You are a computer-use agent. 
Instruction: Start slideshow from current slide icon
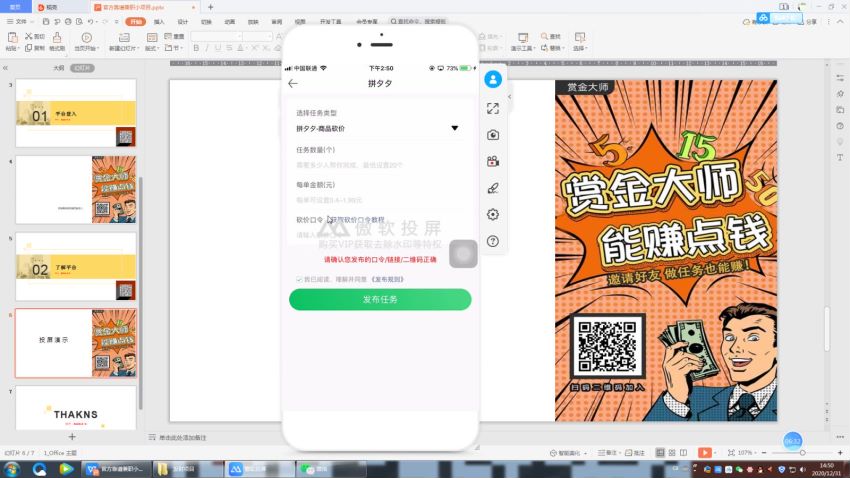[x=86, y=37]
